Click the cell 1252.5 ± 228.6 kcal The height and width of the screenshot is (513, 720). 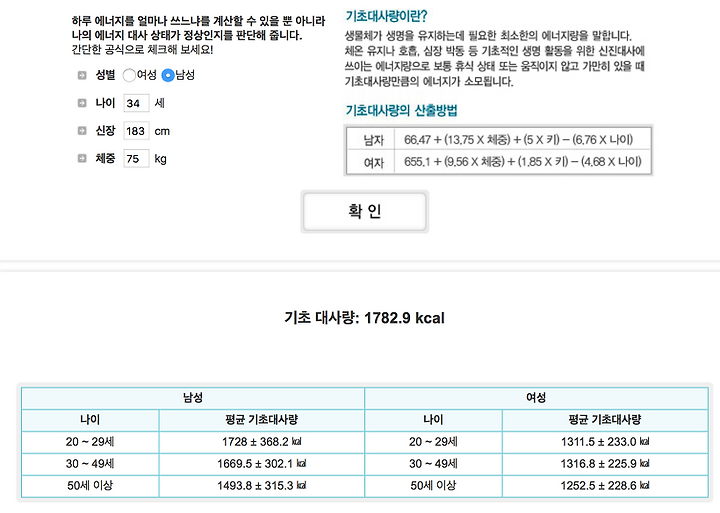pyautogui.click(x=605, y=486)
